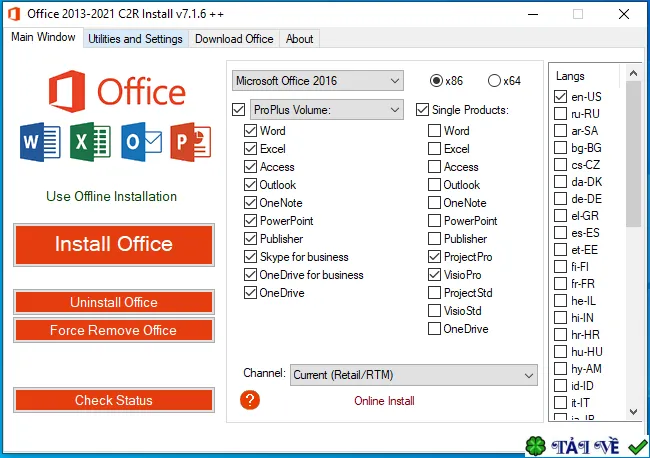The image size is (650, 458).
Task: Open the Microsoft Office 2016 version dropdown
Action: pos(318,80)
